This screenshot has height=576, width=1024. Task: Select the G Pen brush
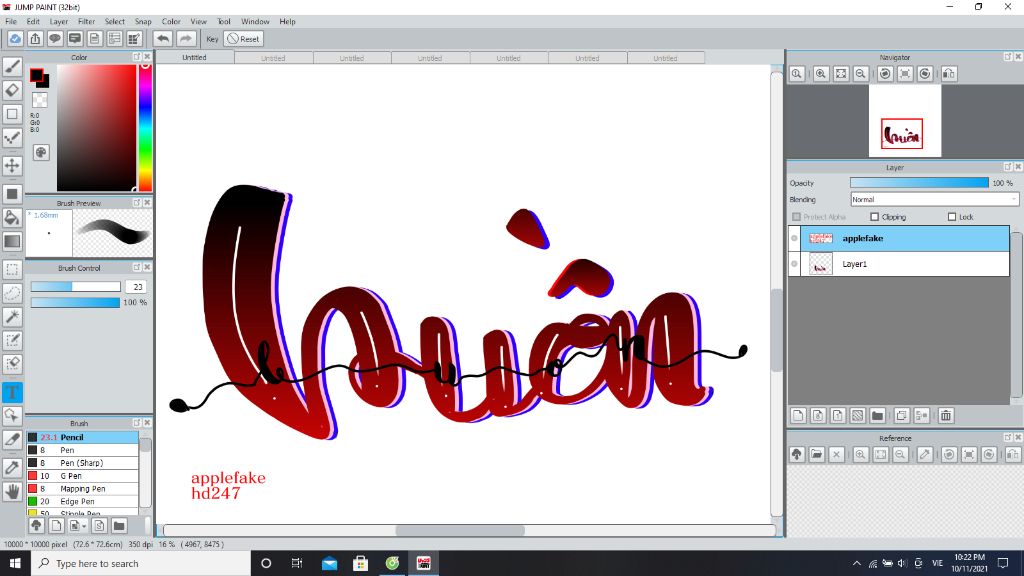point(82,476)
